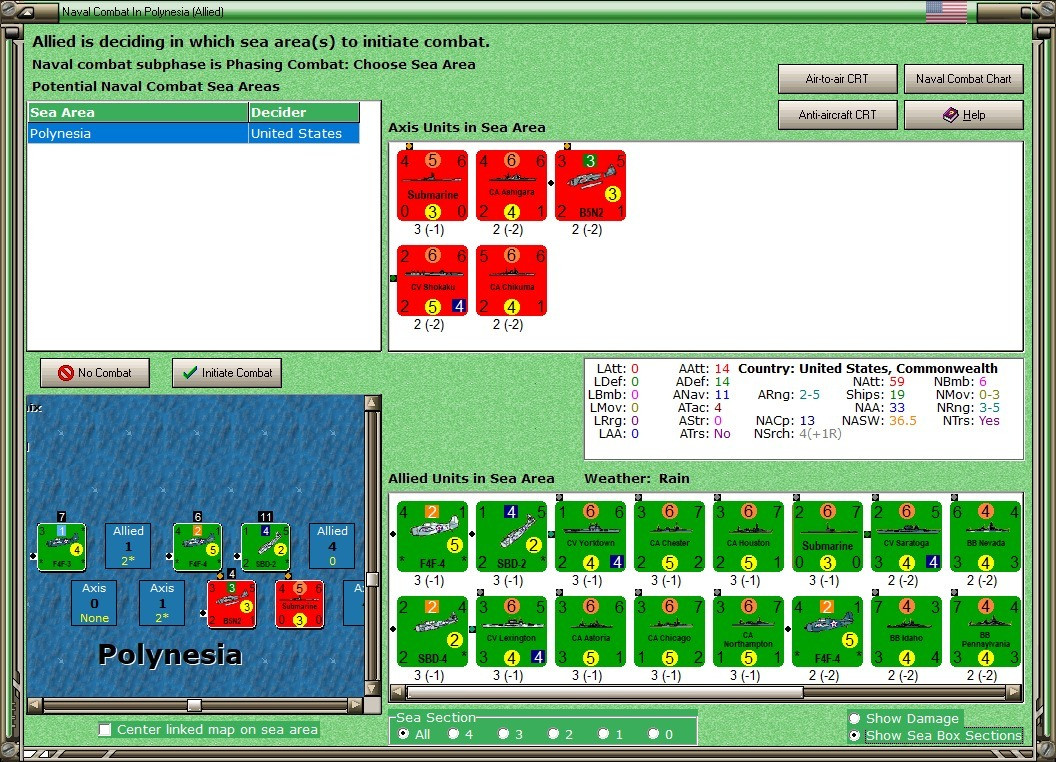This screenshot has height=762, width=1056.
Task: Select the CA Northampton cruiser counter
Action: (748, 631)
